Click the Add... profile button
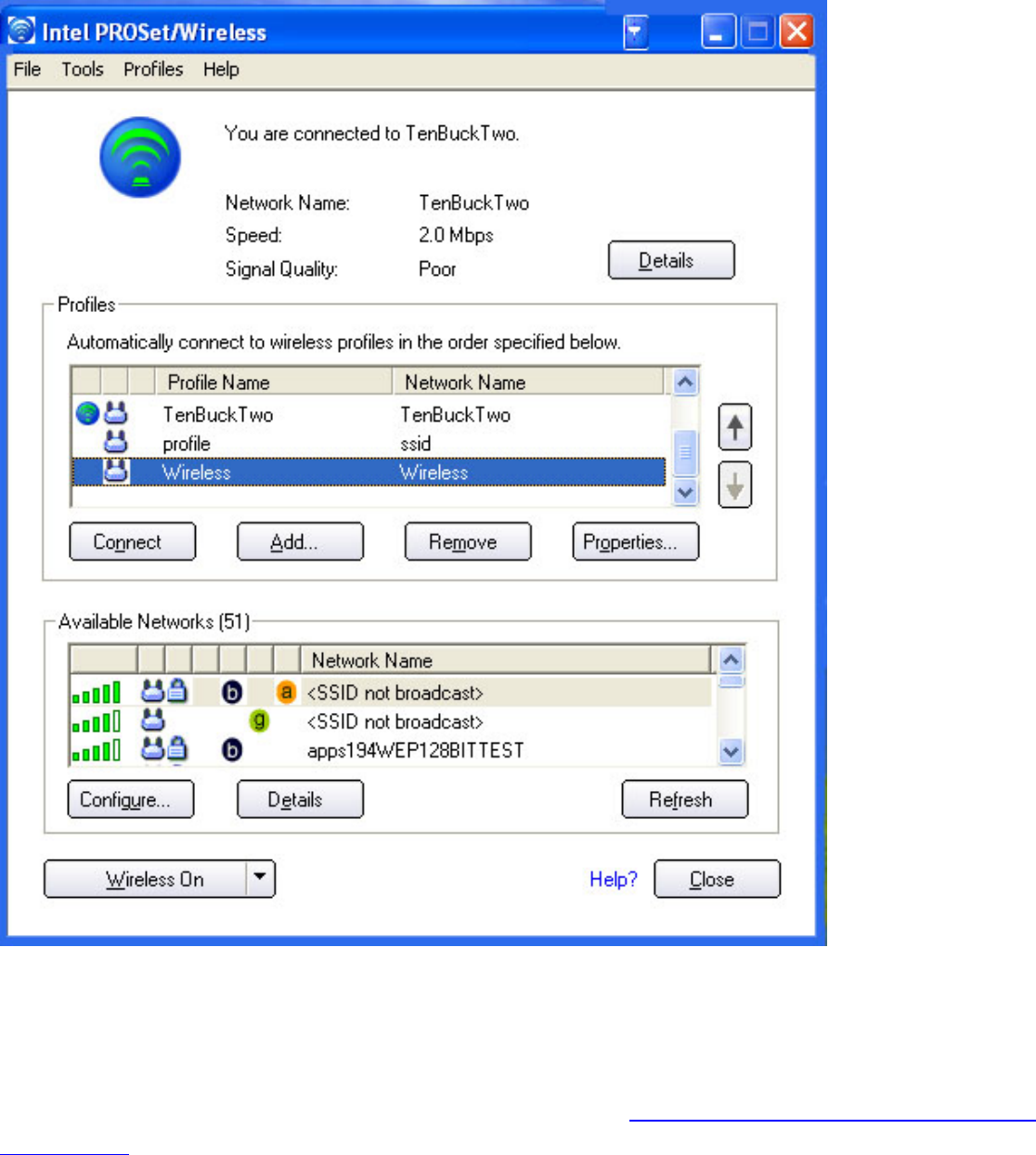Screen dimensions: 1036x1155 click(300, 542)
